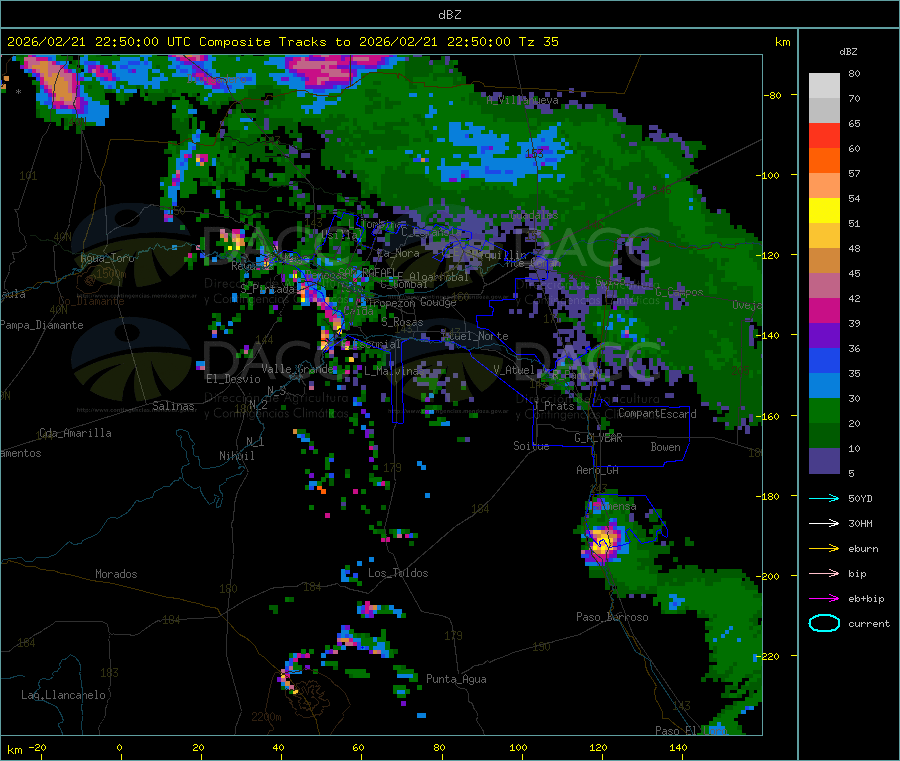Click the -80 km vertical axis tick label
This screenshot has width=900, height=761.
pyautogui.click(x=772, y=95)
